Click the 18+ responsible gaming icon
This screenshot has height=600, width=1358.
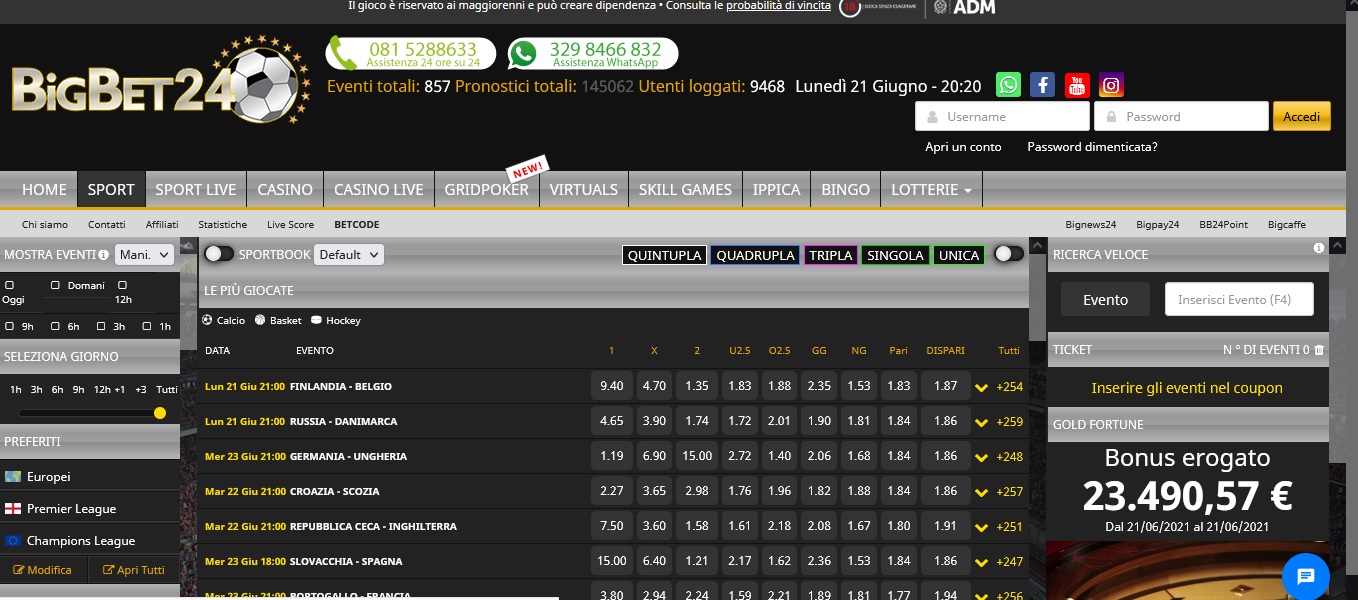tap(850, 7)
